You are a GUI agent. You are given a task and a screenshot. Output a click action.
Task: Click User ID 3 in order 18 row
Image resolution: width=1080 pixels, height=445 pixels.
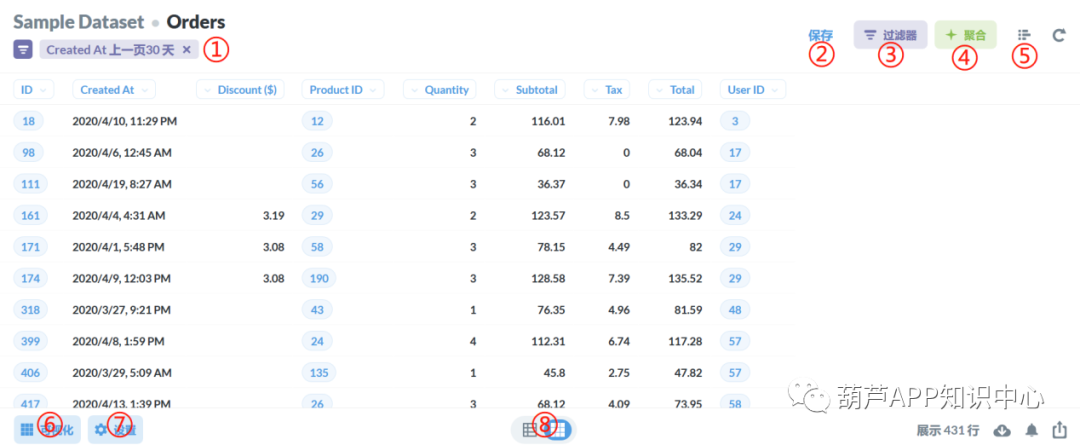(735, 121)
